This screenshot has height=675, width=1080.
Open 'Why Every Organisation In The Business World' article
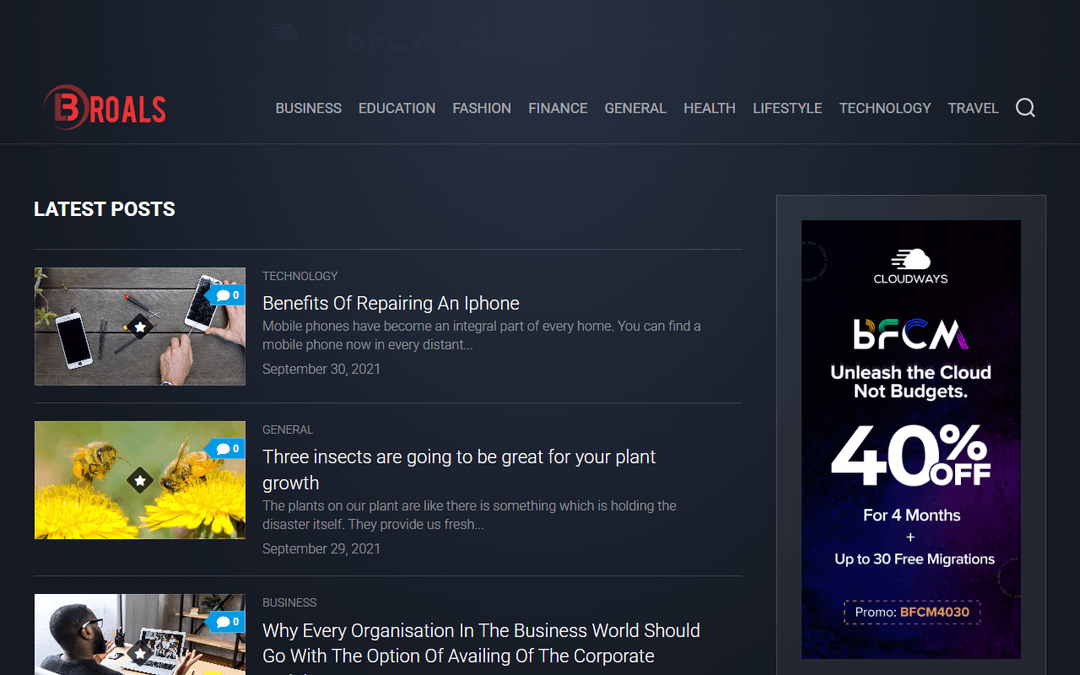click(481, 647)
